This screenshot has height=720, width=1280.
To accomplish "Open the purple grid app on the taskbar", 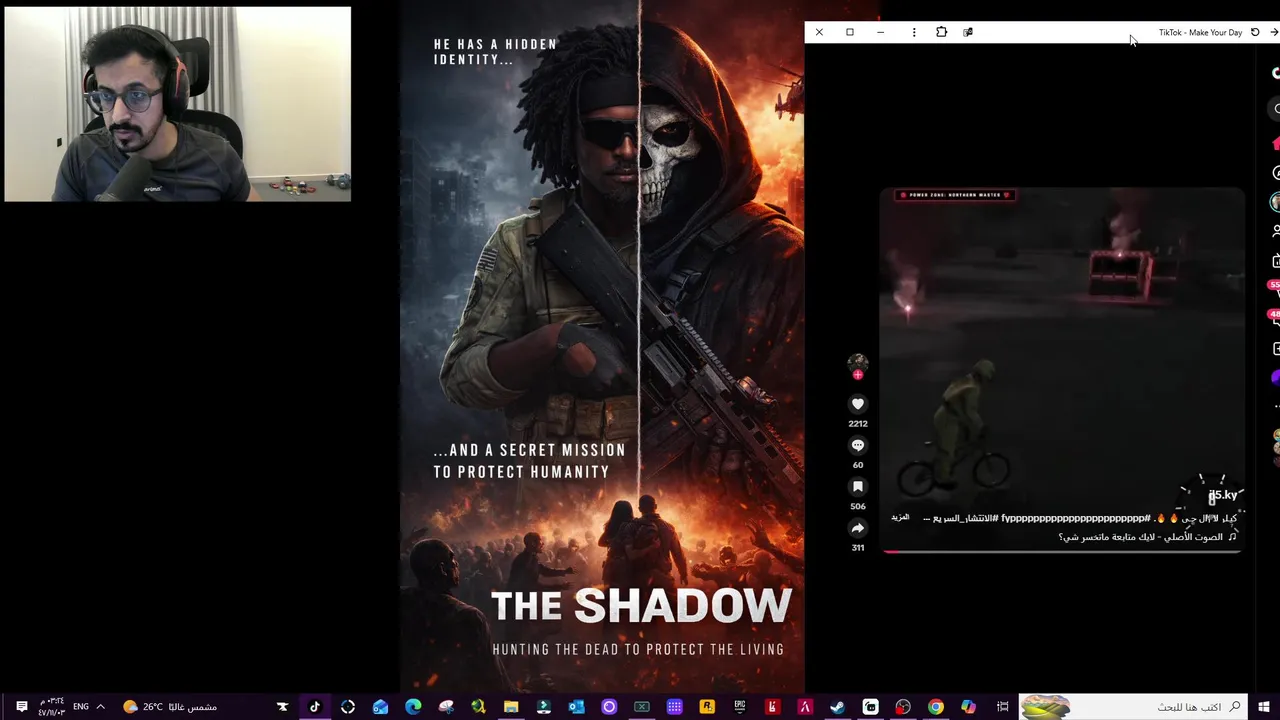I will pos(674,707).
